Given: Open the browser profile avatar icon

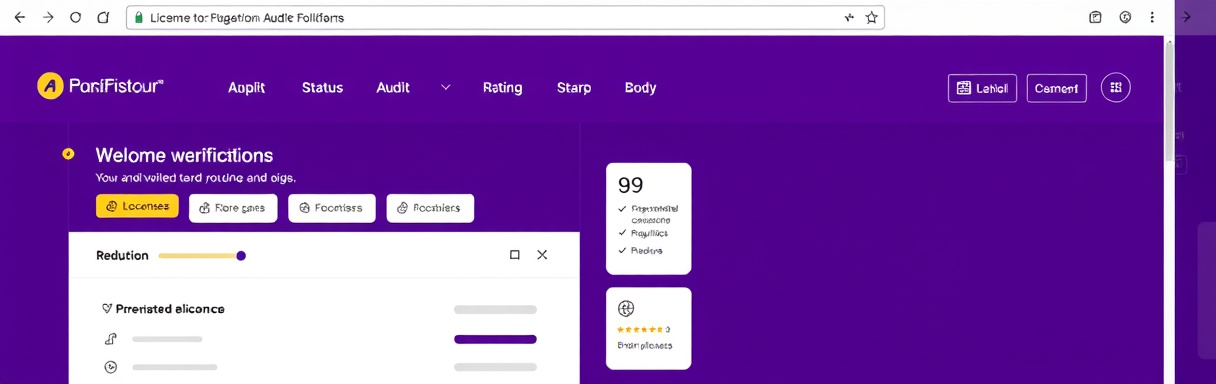Looking at the screenshot, I should point(1125,17).
